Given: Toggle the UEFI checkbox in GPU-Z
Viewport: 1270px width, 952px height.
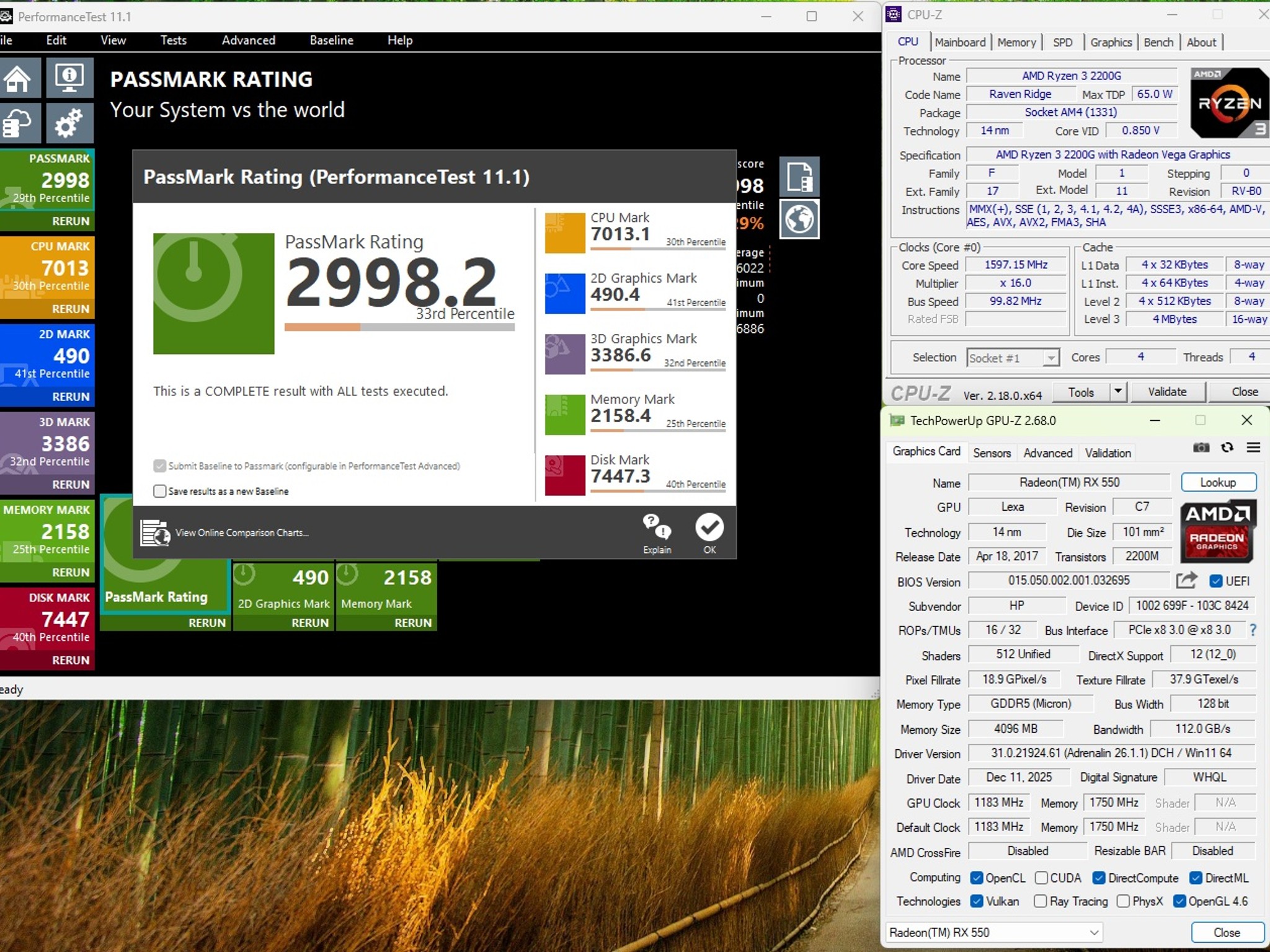Looking at the screenshot, I should point(1215,581).
